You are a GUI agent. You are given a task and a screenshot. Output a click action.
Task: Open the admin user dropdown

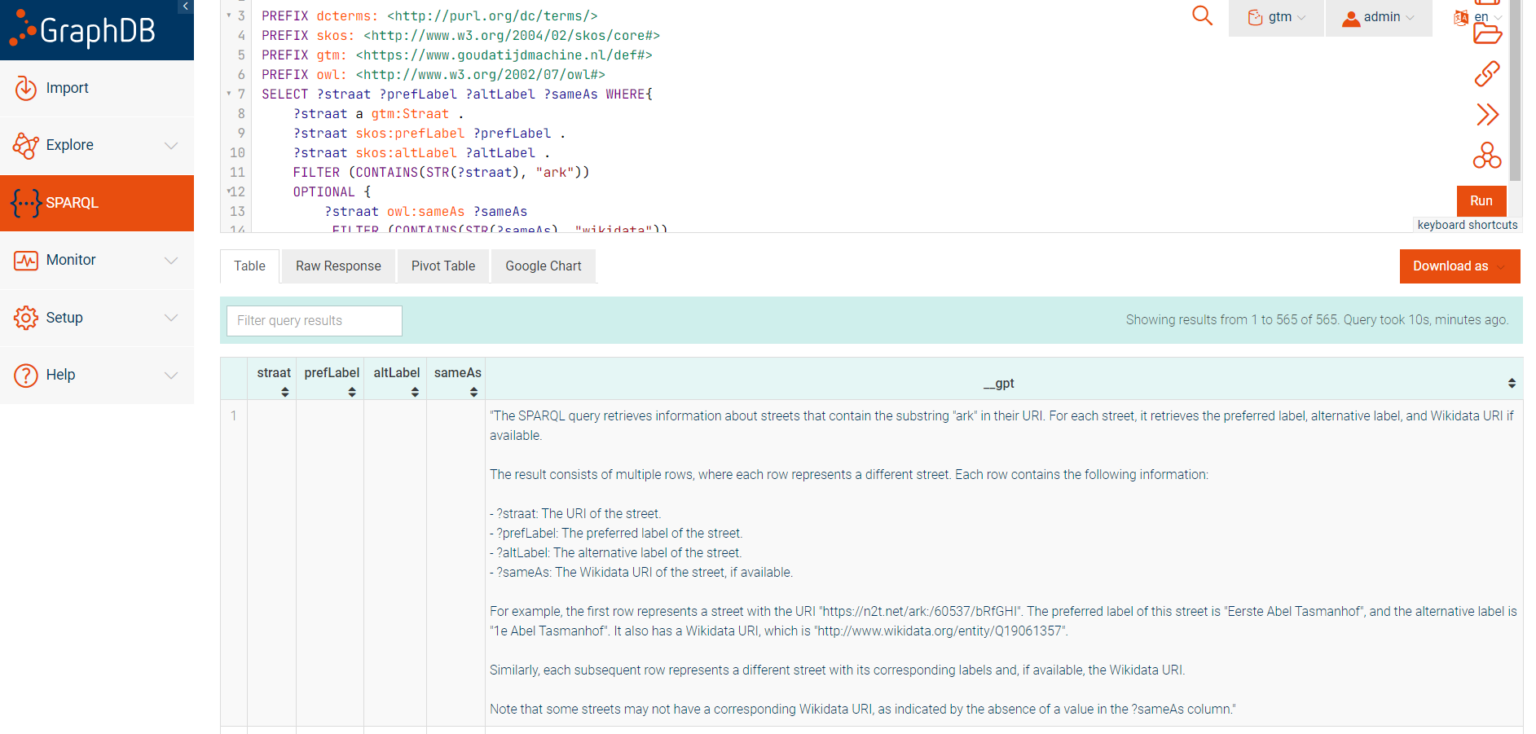(1378, 16)
